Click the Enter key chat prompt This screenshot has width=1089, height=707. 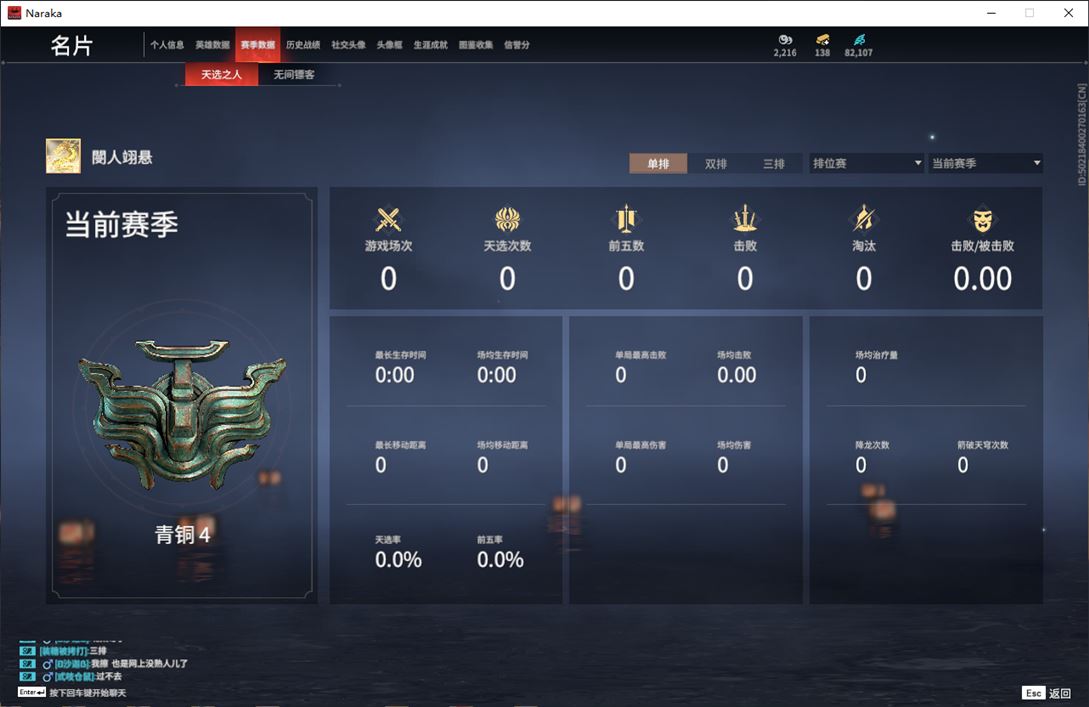click(x=32, y=692)
